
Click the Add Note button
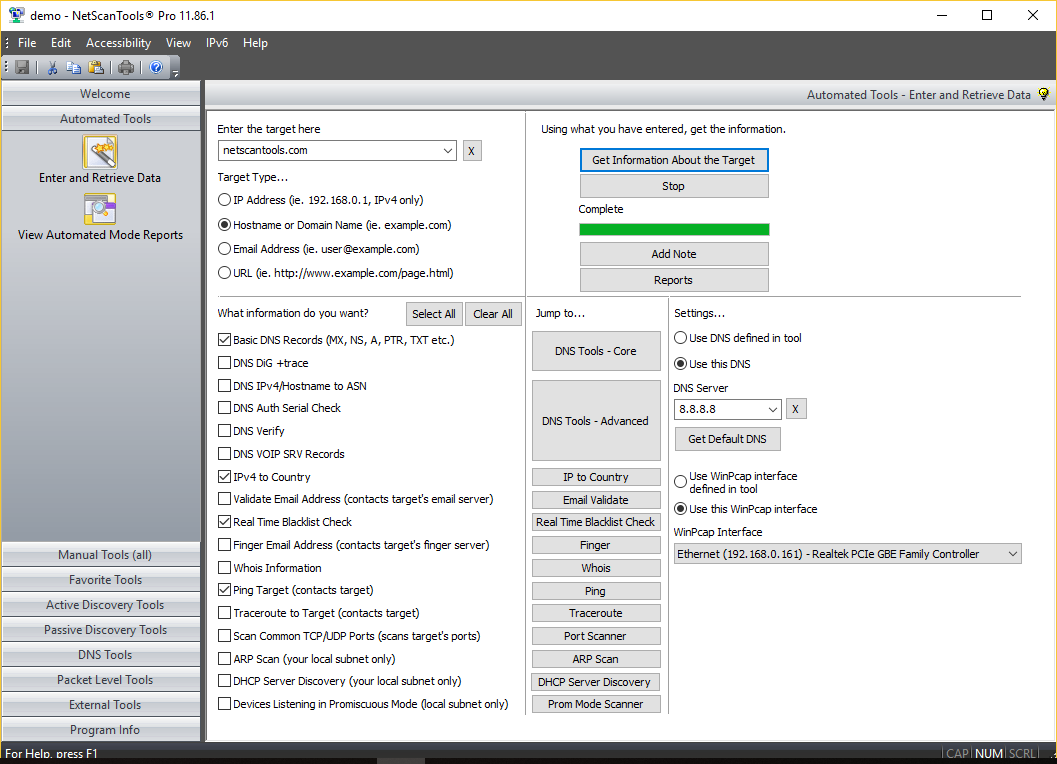point(673,254)
